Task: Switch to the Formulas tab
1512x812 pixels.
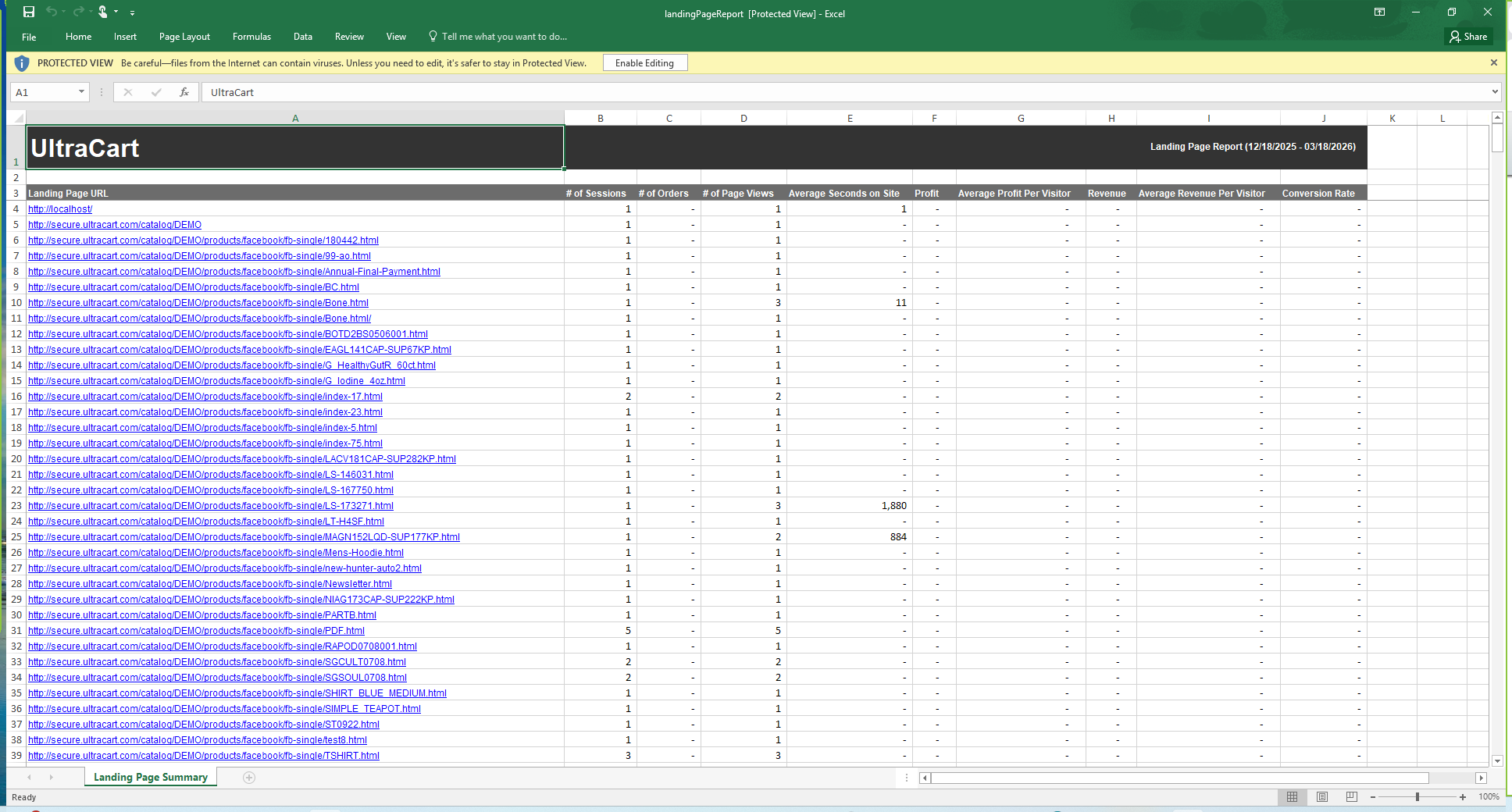Action: pos(251,37)
